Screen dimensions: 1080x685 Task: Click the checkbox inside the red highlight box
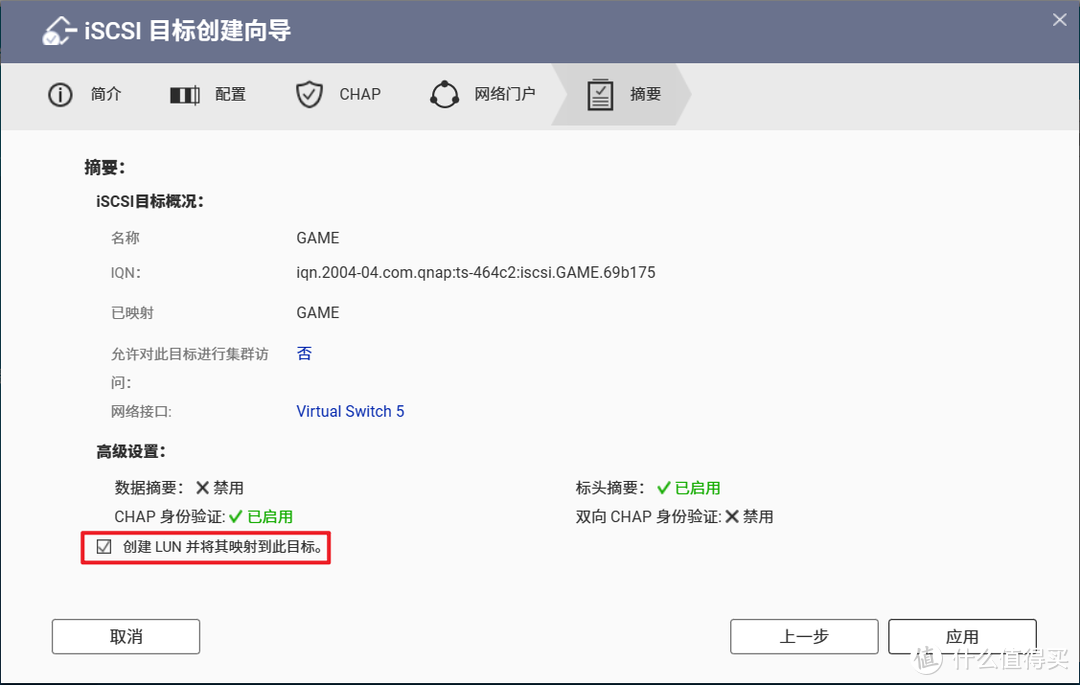click(x=104, y=546)
